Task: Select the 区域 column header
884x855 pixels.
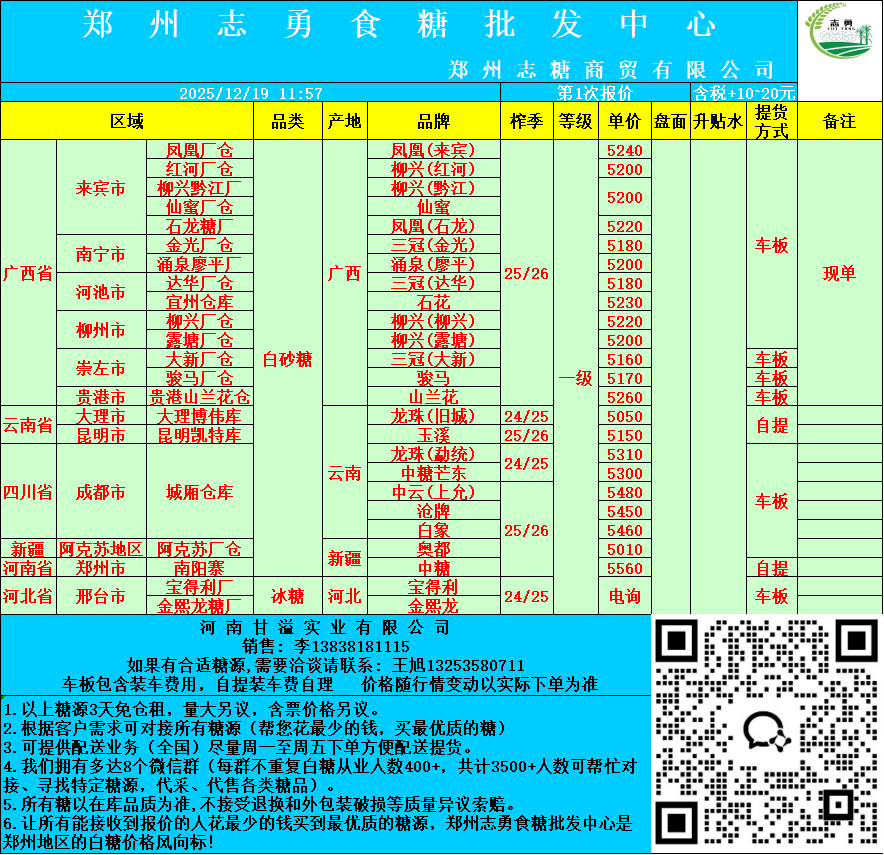Action: click(x=127, y=122)
